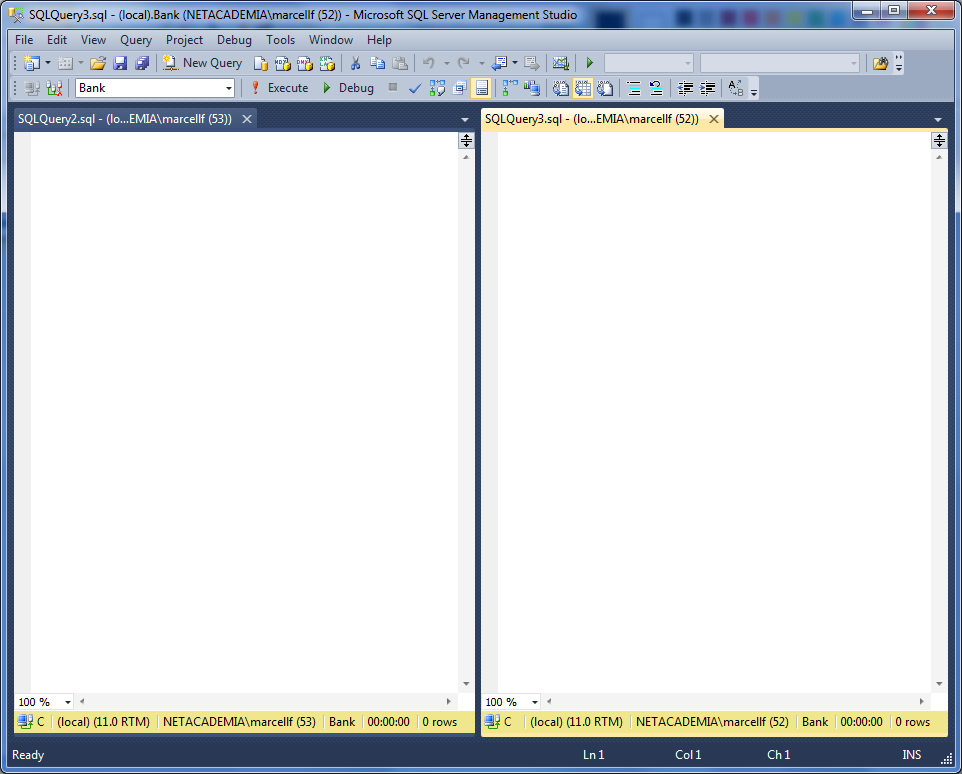Image resolution: width=962 pixels, height=774 pixels.
Task: Close the SQLQuery2.sql tab
Action: tap(247, 119)
